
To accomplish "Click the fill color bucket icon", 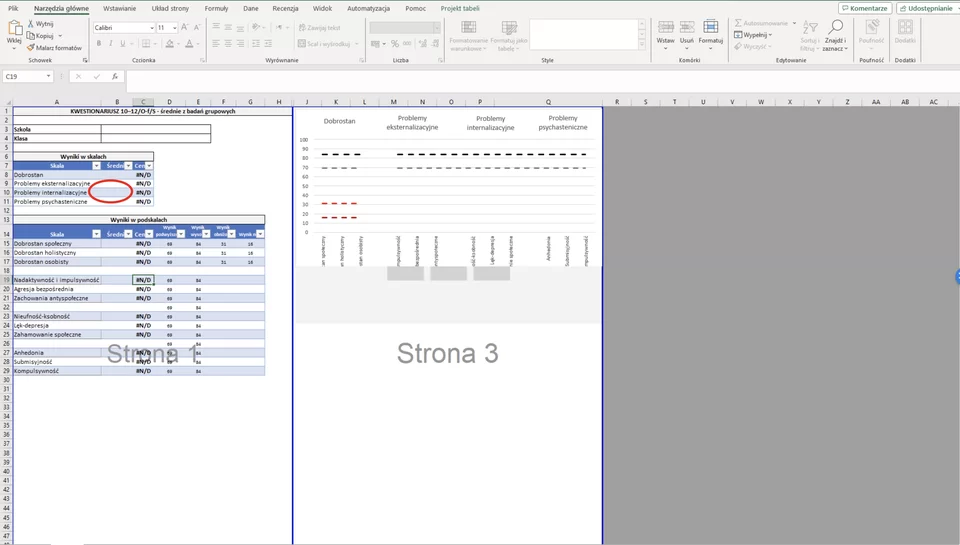I will click(170, 43).
